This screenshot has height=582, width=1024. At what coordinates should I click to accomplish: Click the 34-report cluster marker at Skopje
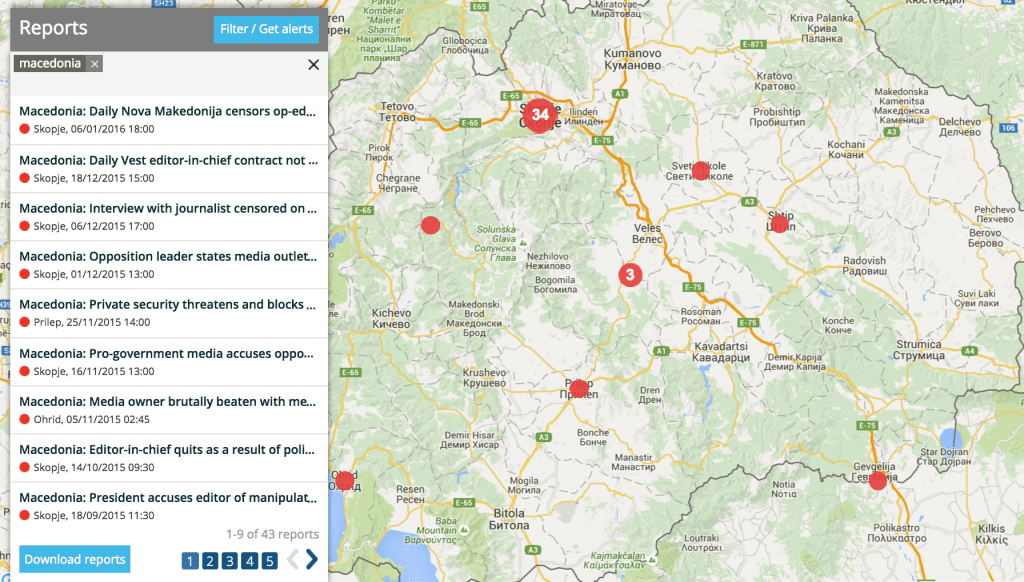pos(540,115)
